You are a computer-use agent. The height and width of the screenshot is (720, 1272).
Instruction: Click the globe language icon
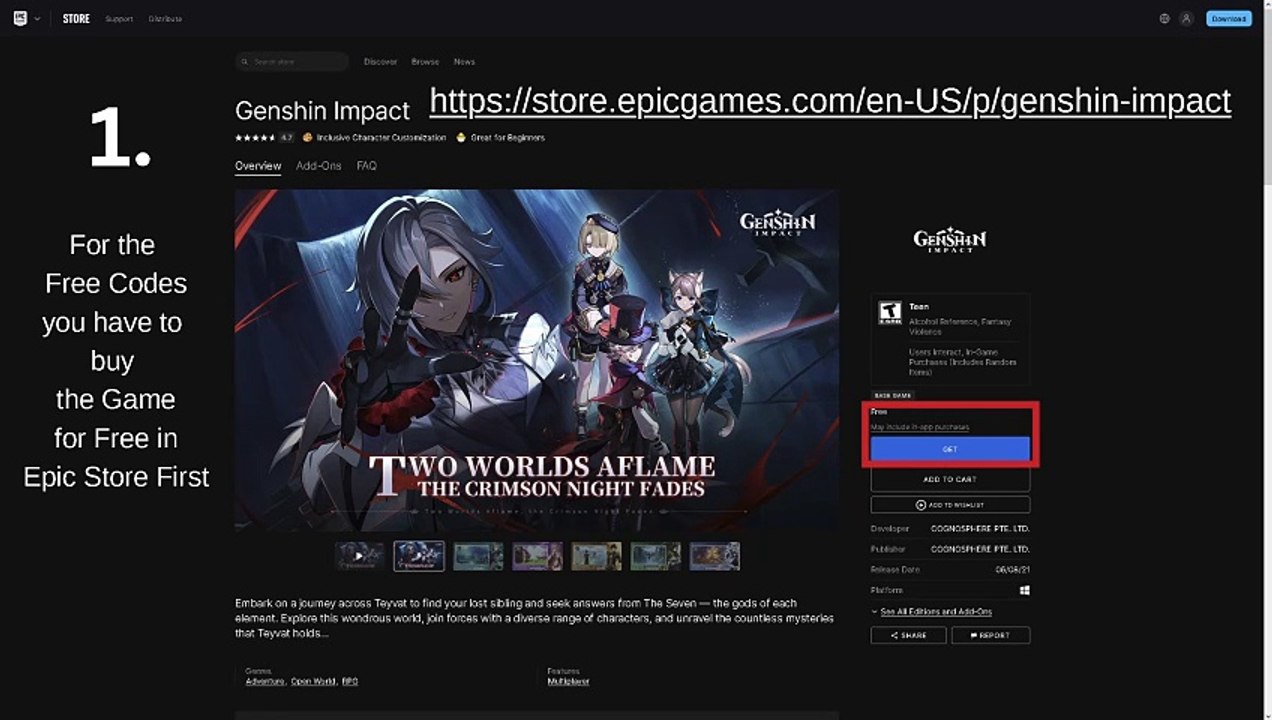(x=1164, y=19)
